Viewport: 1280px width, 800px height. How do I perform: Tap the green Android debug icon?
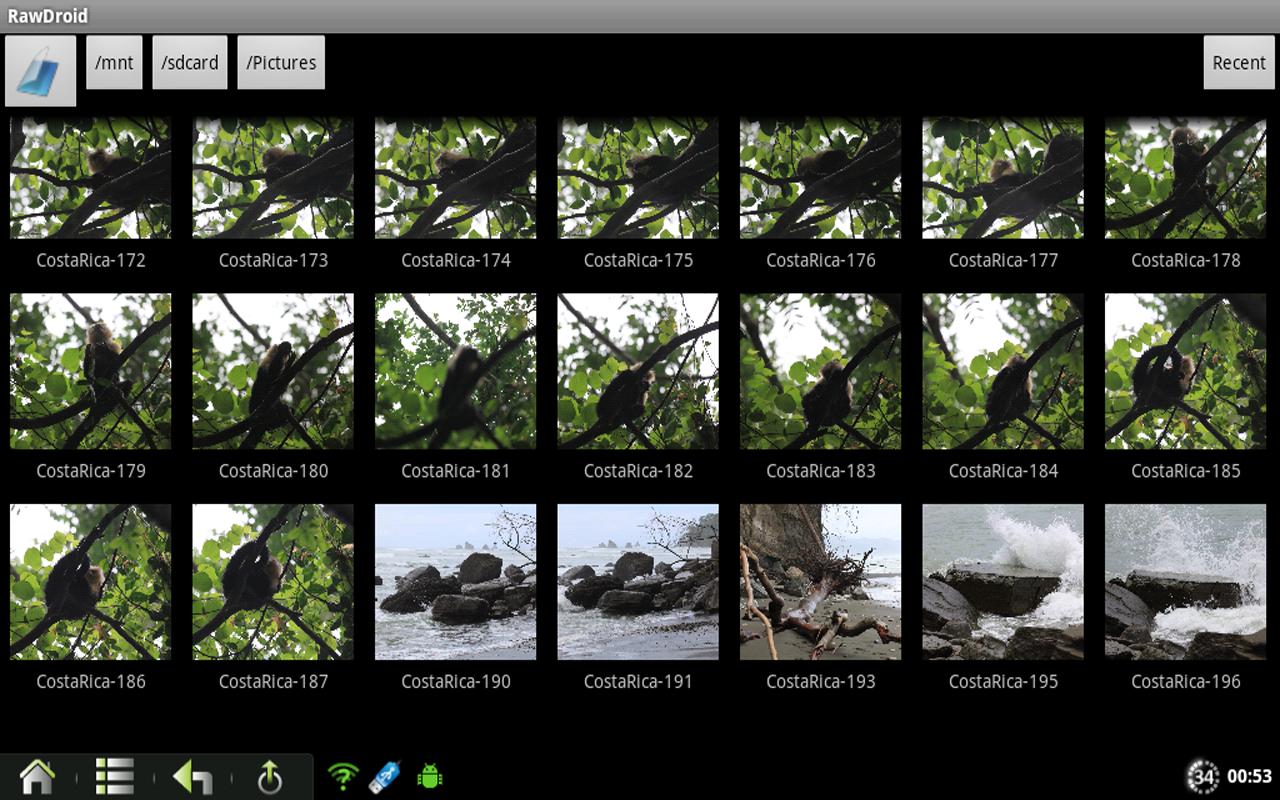(x=429, y=776)
